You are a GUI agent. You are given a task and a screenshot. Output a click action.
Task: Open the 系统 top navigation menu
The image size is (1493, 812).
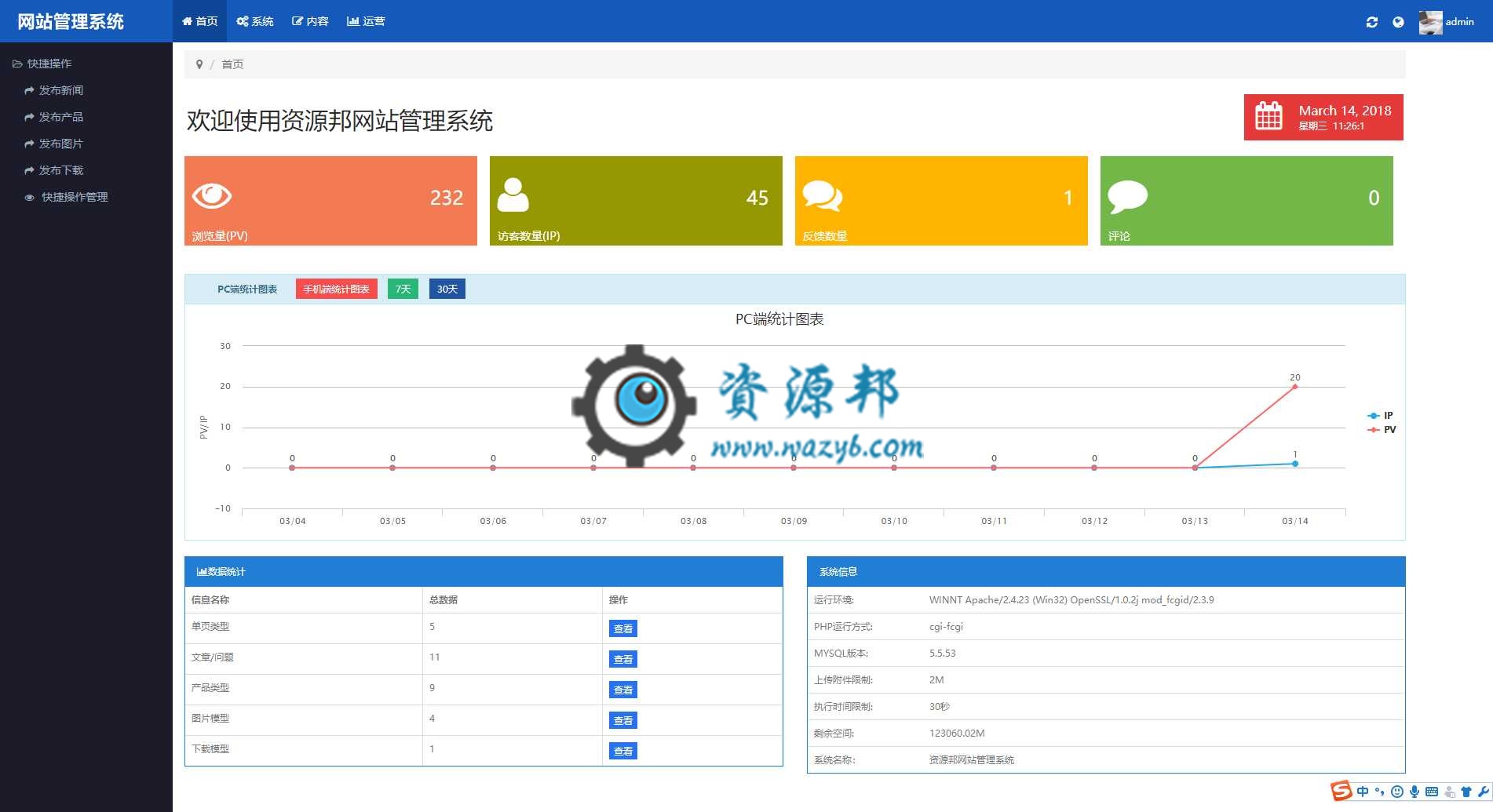pyautogui.click(x=255, y=21)
